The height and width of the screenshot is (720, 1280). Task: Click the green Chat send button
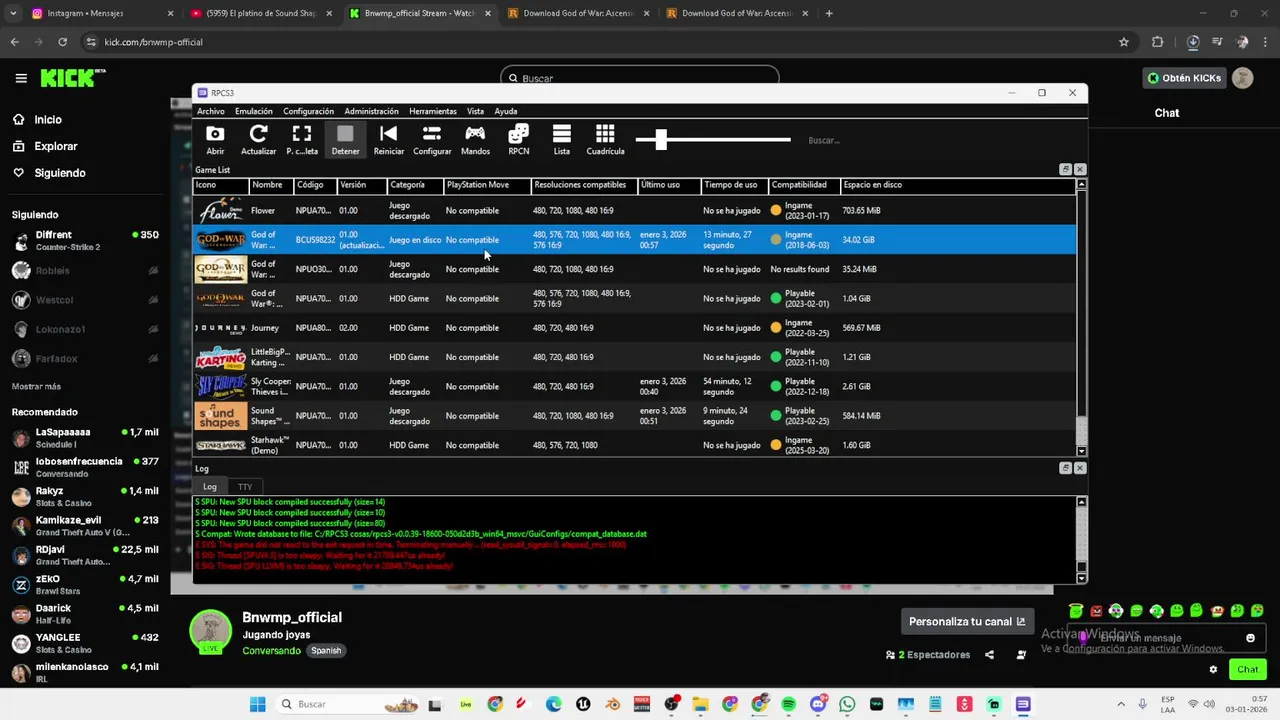1248,669
